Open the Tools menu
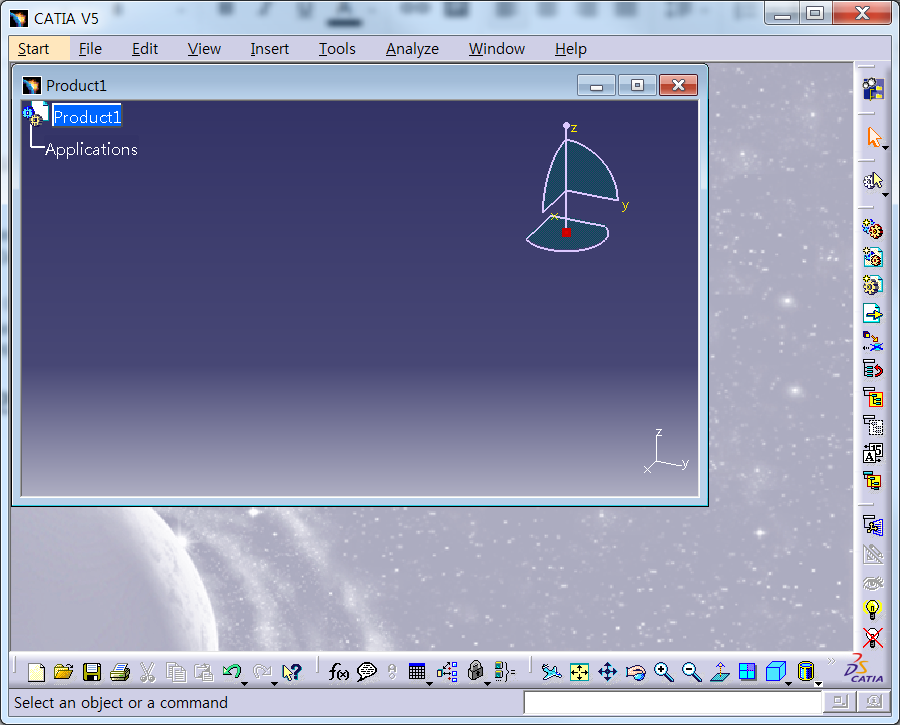This screenshot has width=900, height=725. [337, 49]
